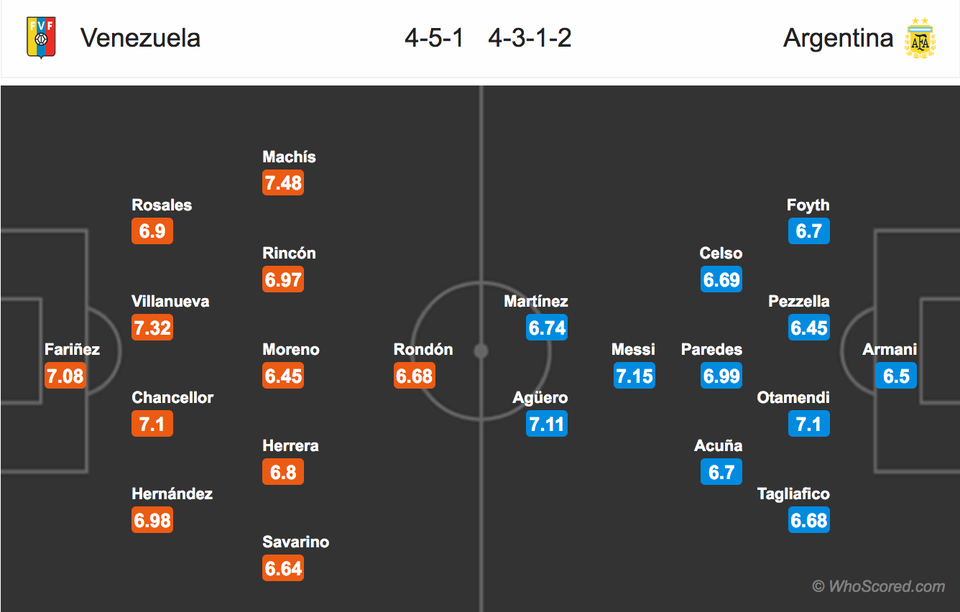Select the 4-5-1 formation label
This screenshot has width=960, height=612.
click(434, 38)
